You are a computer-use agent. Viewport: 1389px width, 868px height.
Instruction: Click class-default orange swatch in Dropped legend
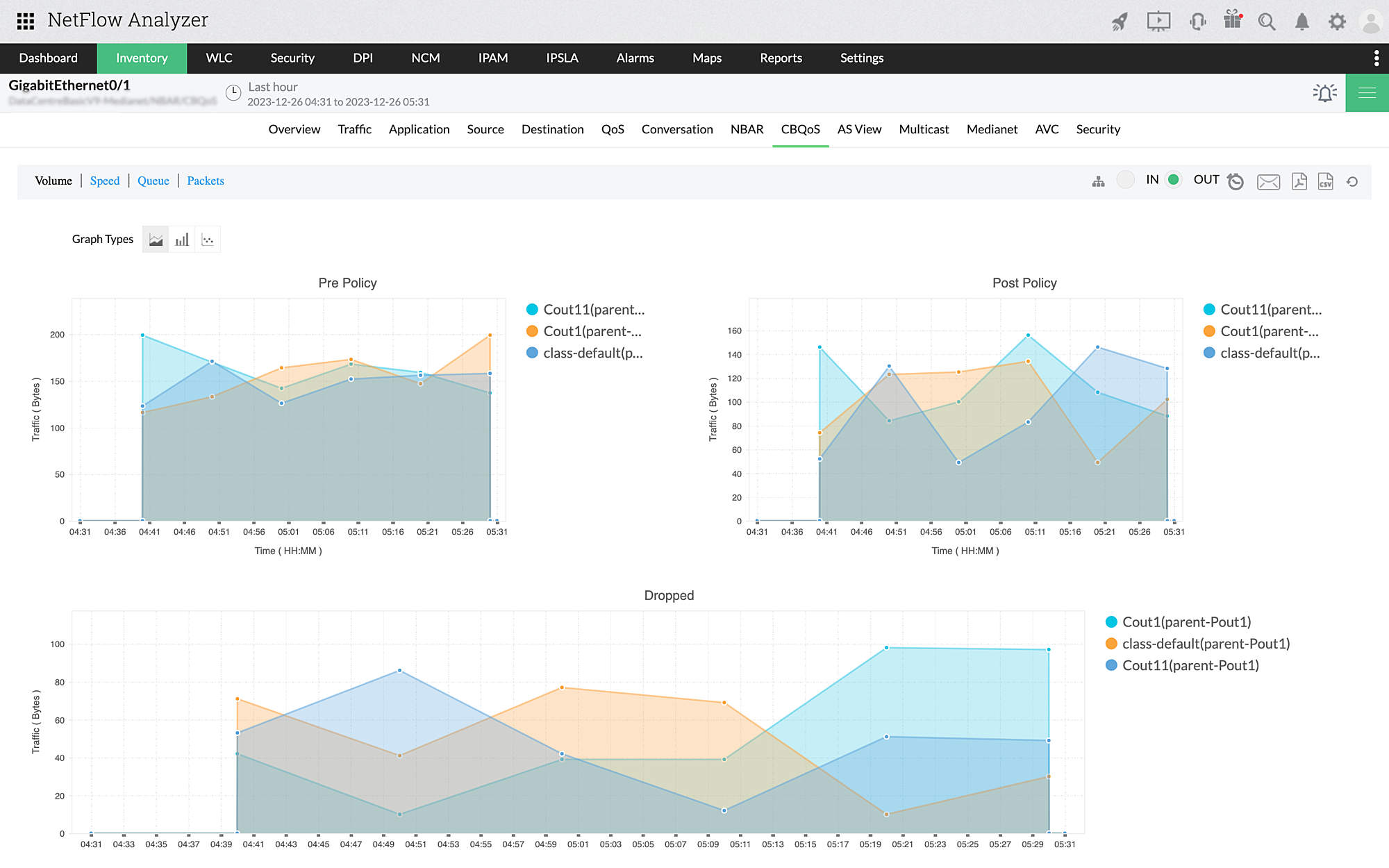[1111, 644]
